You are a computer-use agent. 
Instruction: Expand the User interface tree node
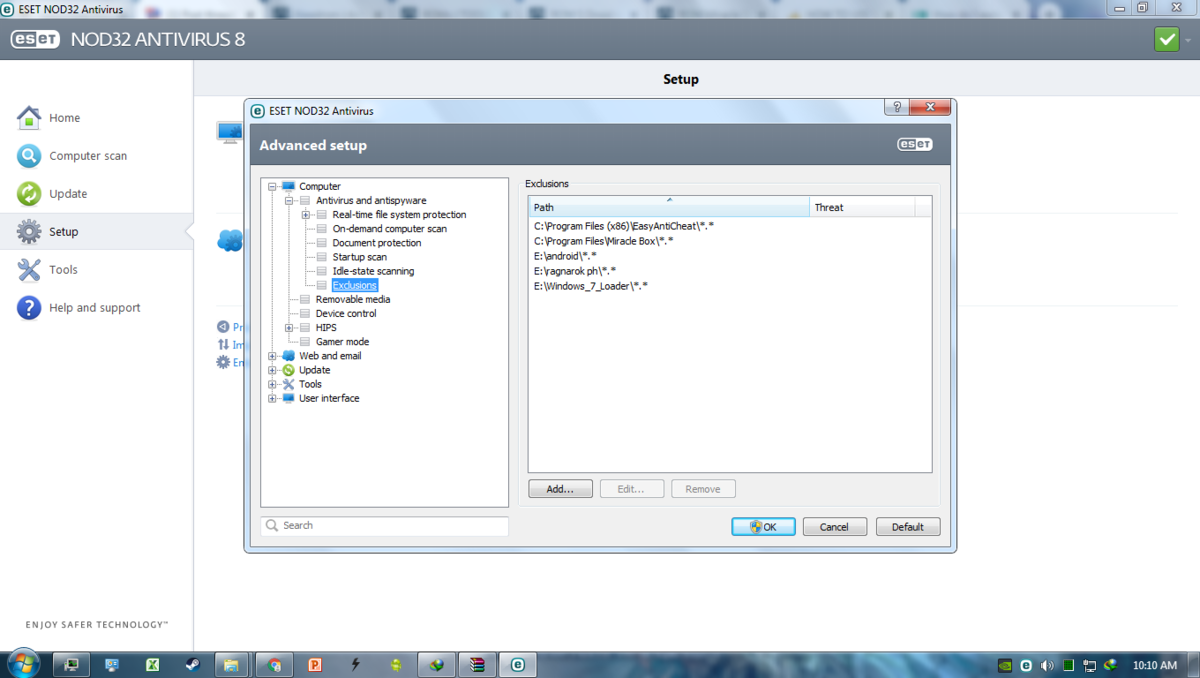[x=272, y=398]
